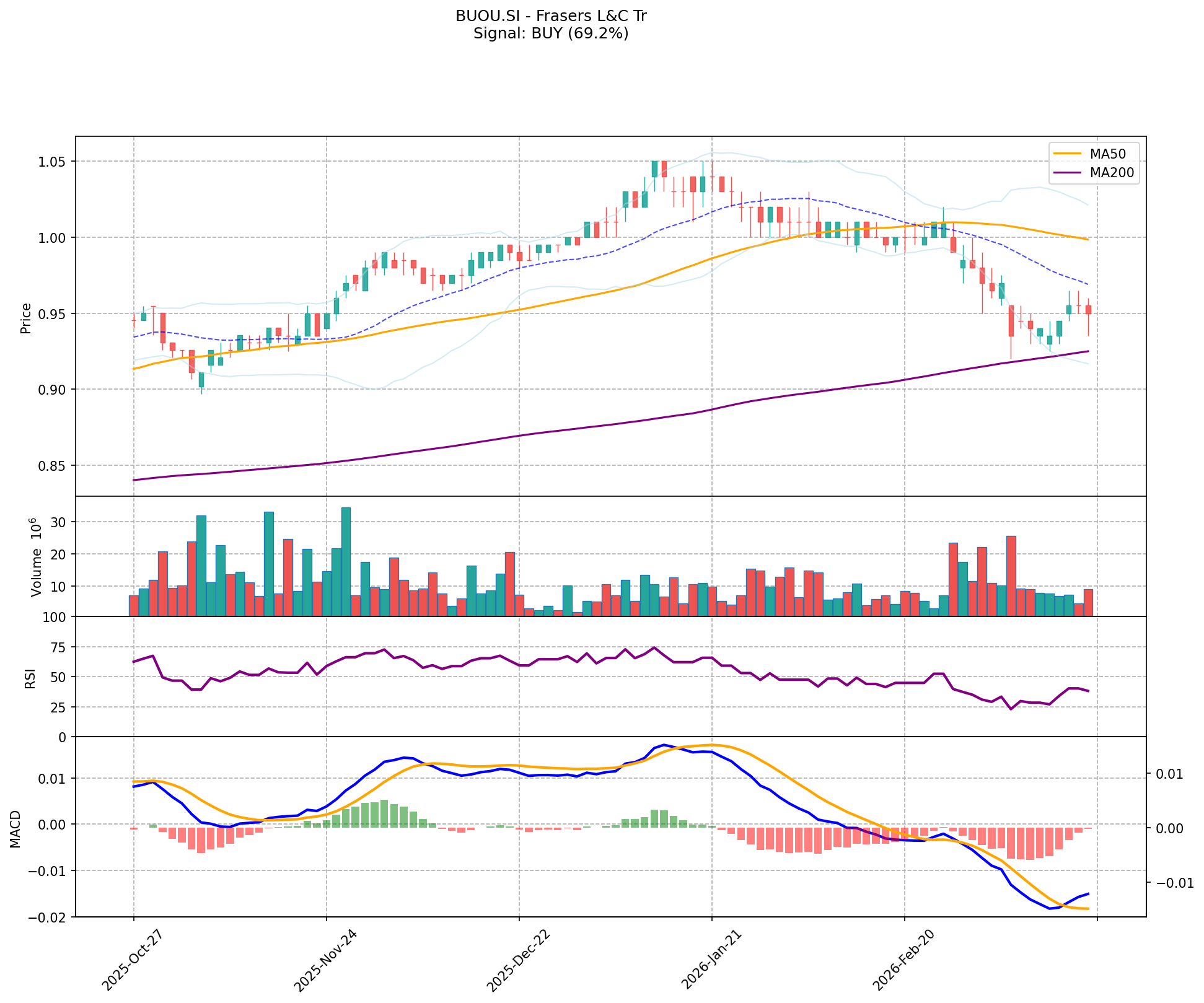Click the orange MA50 legend line swatch
This screenshot has height=1003, width=1204.
[x=1067, y=154]
